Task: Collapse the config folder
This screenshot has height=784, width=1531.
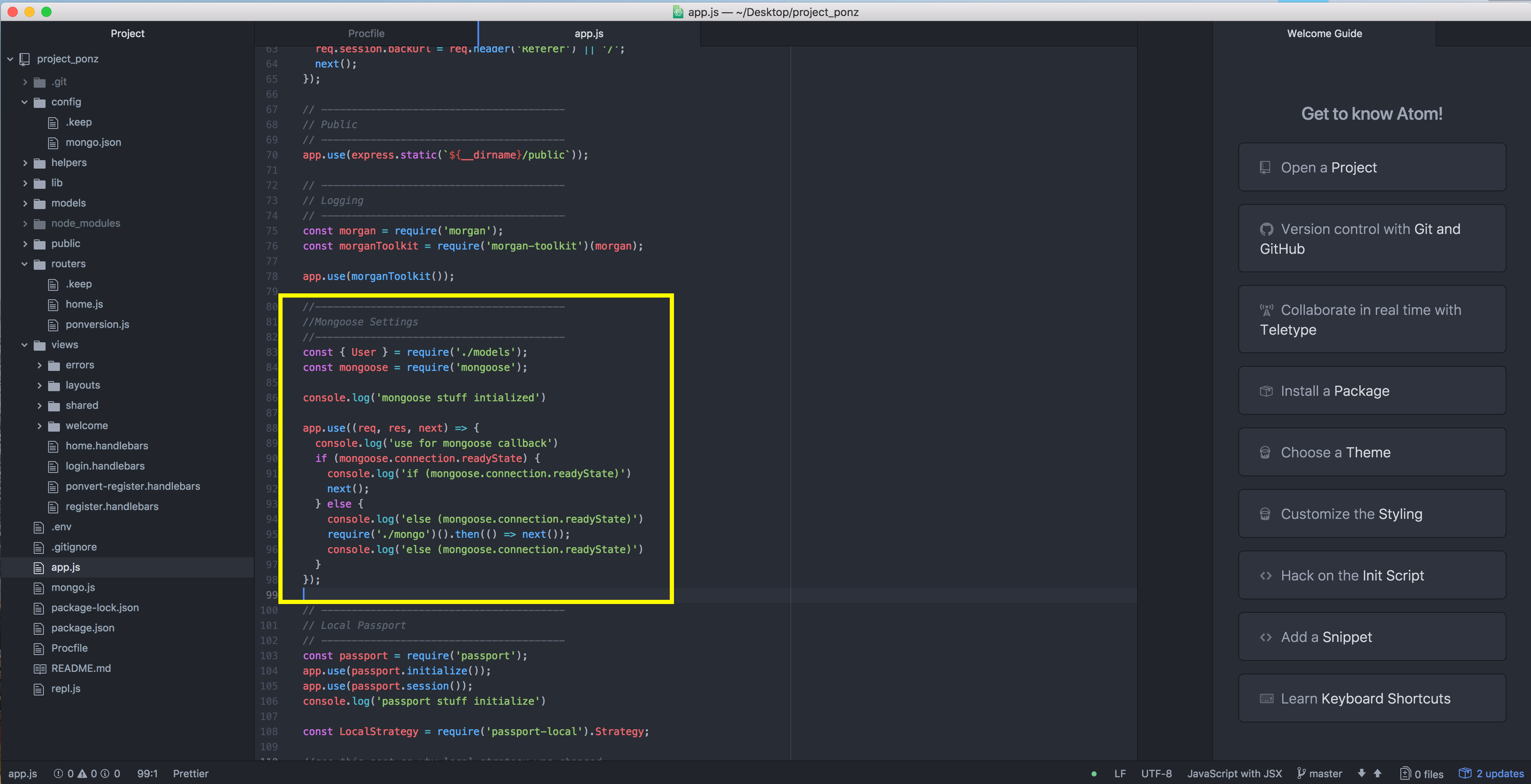Action: 24,102
